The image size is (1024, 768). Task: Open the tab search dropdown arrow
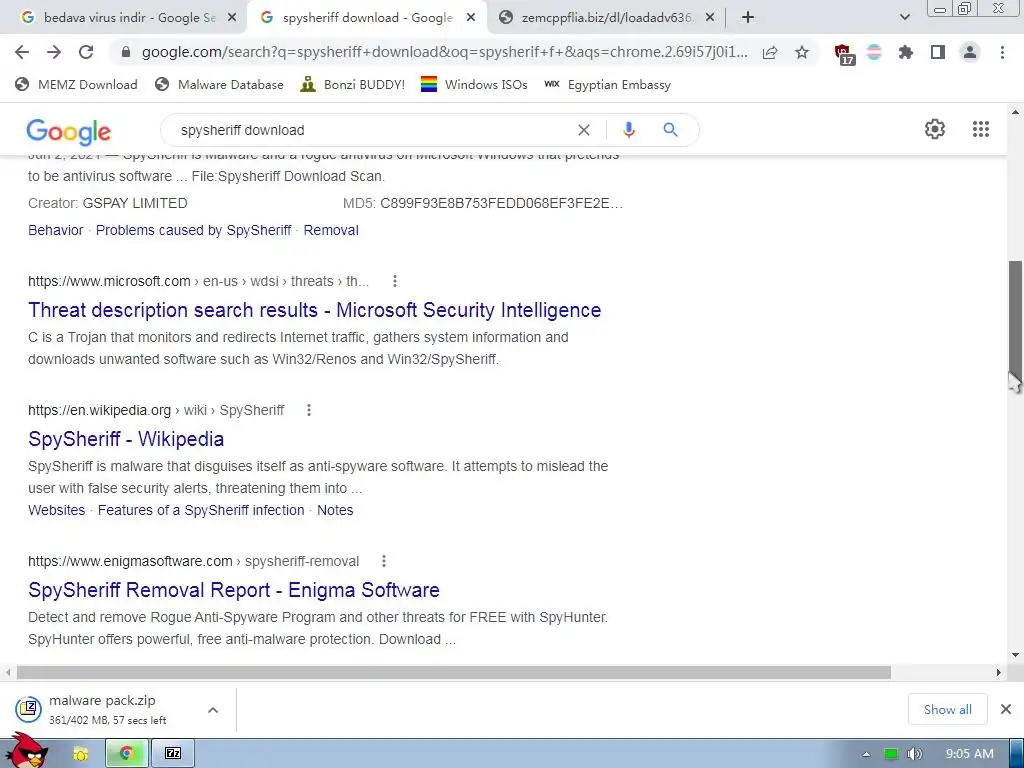pos(904,18)
